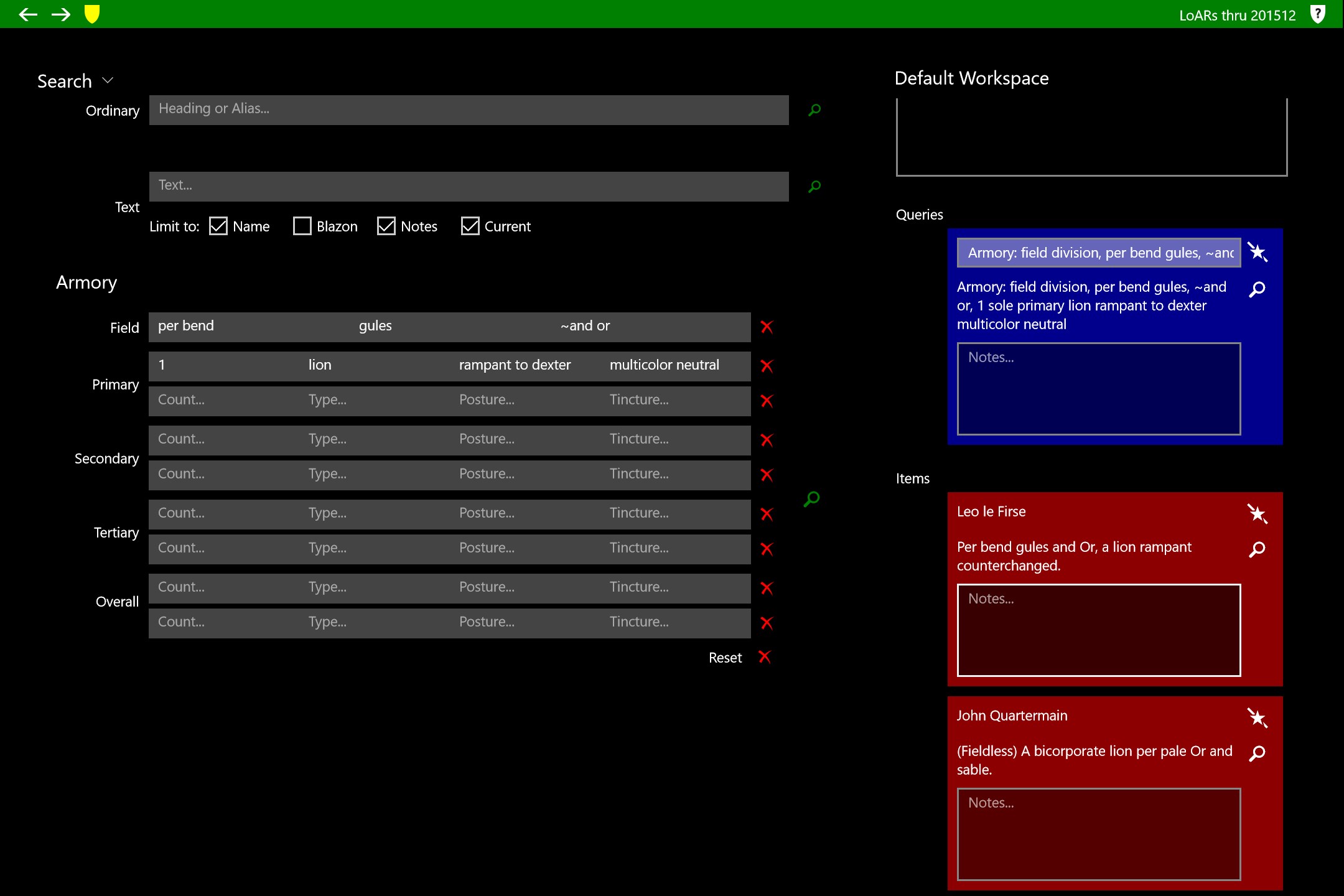Screen dimensions: 1344x896
Task: Clear the Field row with red X
Action: 767,327
